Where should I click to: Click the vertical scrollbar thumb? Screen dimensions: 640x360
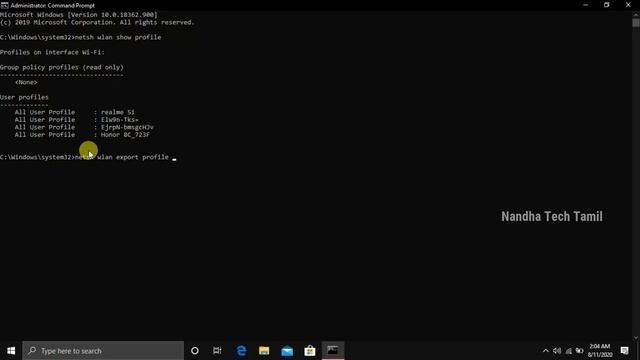click(x=636, y=22)
